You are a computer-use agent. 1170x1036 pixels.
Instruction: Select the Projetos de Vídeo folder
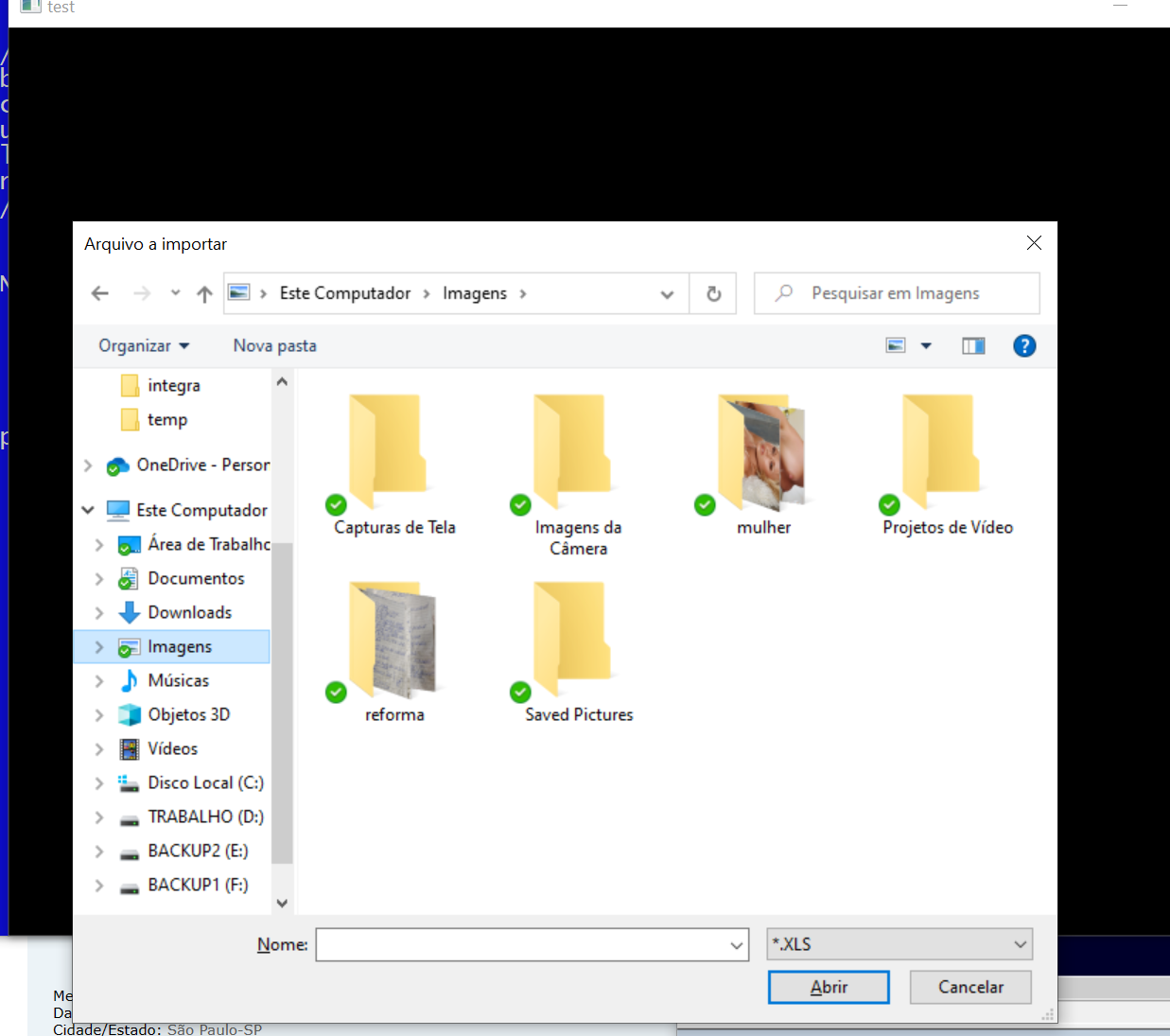pyautogui.click(x=948, y=465)
